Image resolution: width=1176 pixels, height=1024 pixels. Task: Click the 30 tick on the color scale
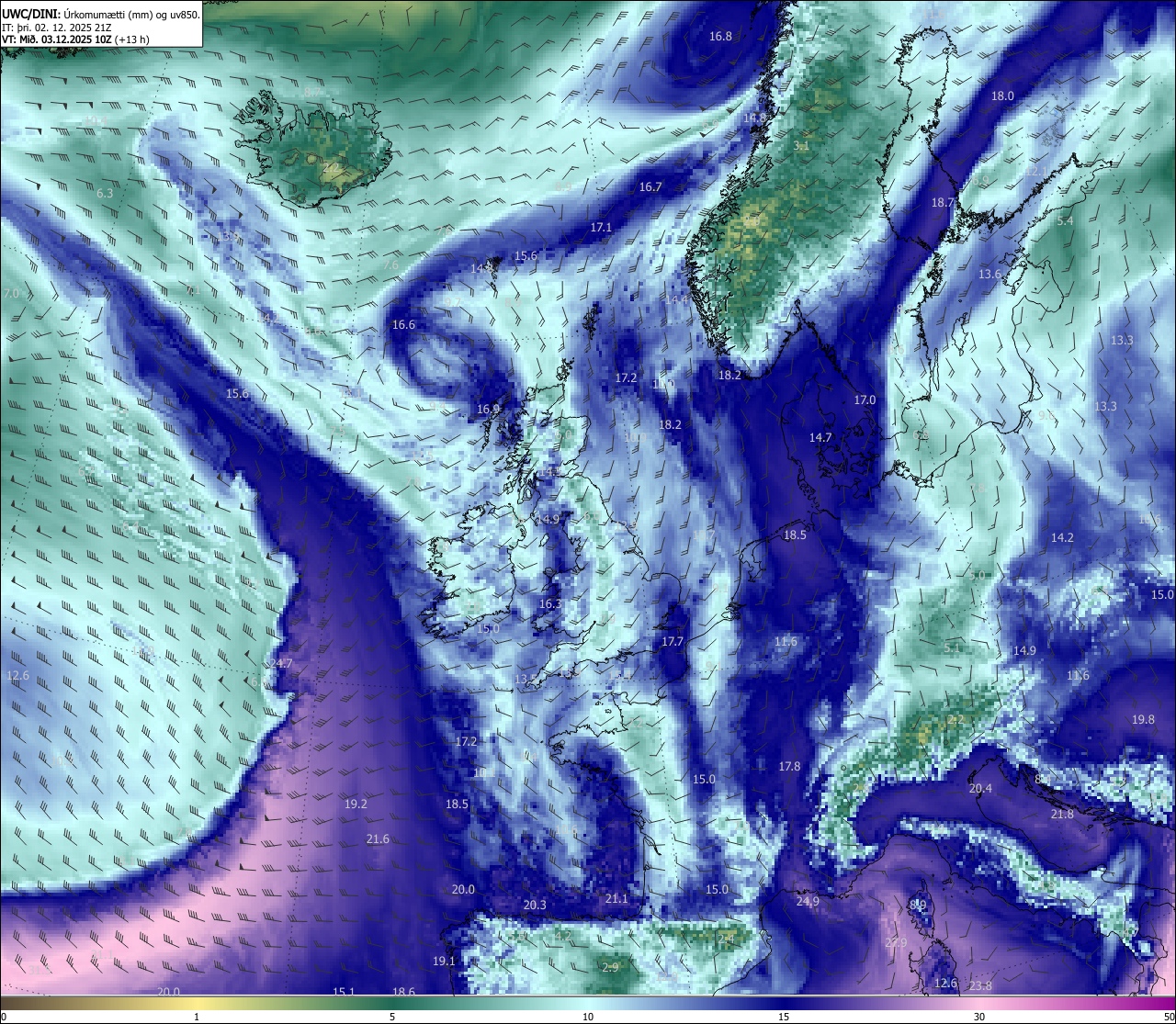point(979,1017)
